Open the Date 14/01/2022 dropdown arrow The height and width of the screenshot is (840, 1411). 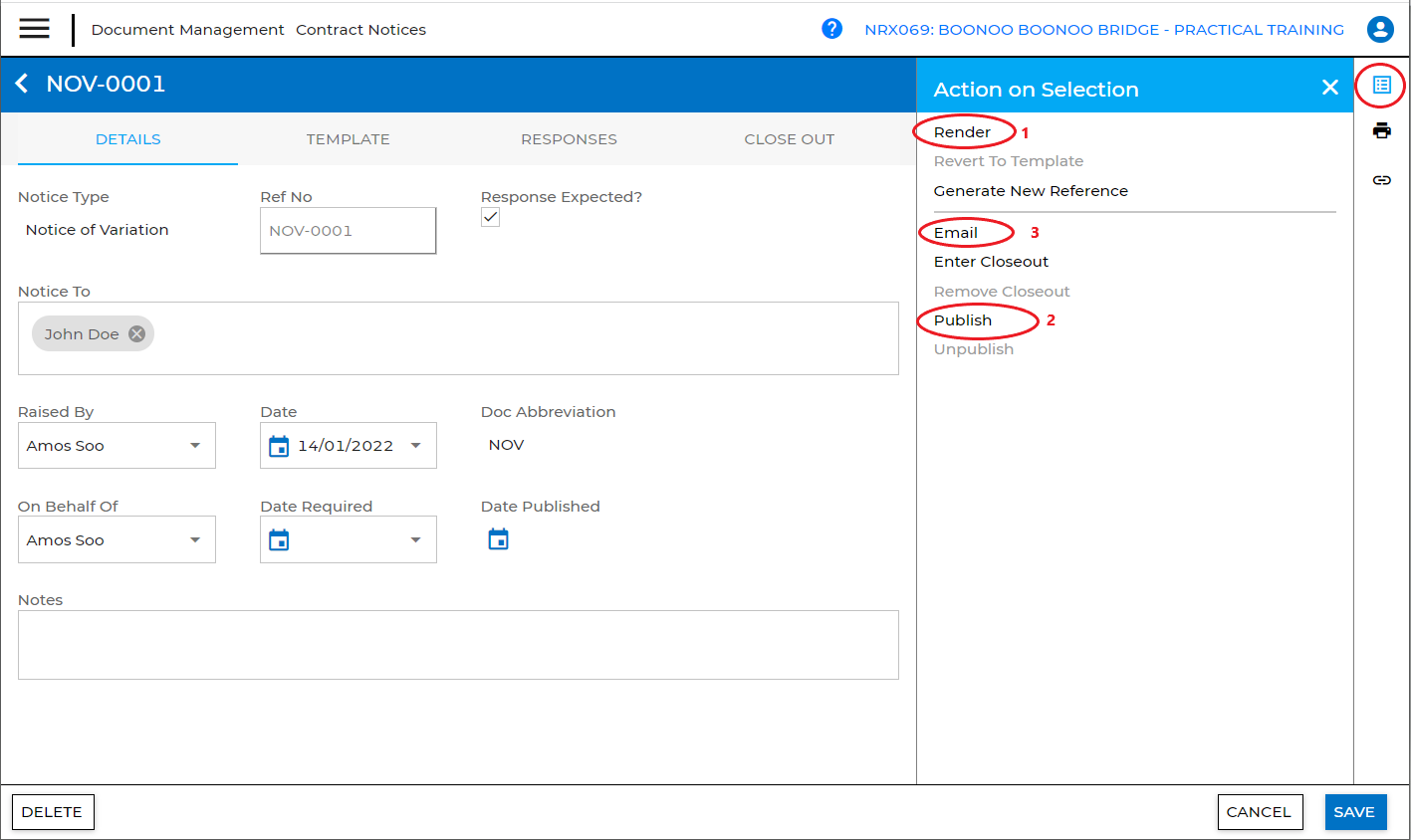(x=415, y=445)
